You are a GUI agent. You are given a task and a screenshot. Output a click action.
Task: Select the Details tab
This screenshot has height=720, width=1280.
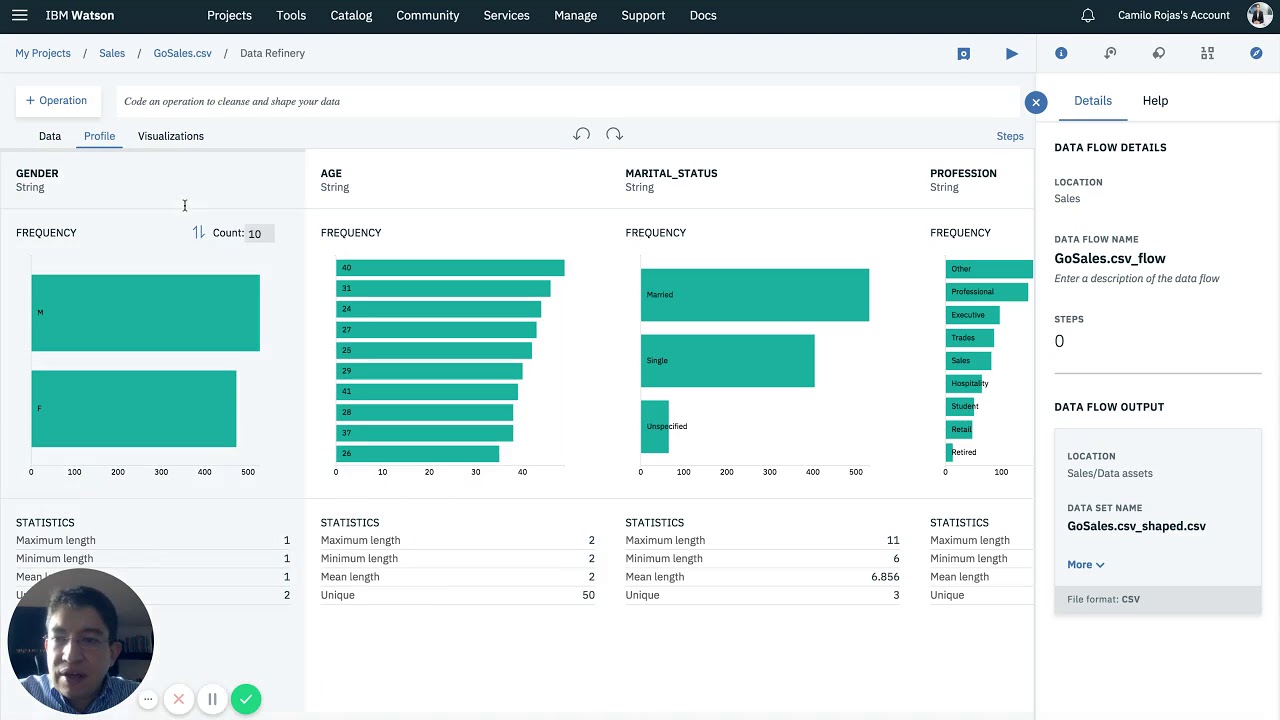(1093, 100)
